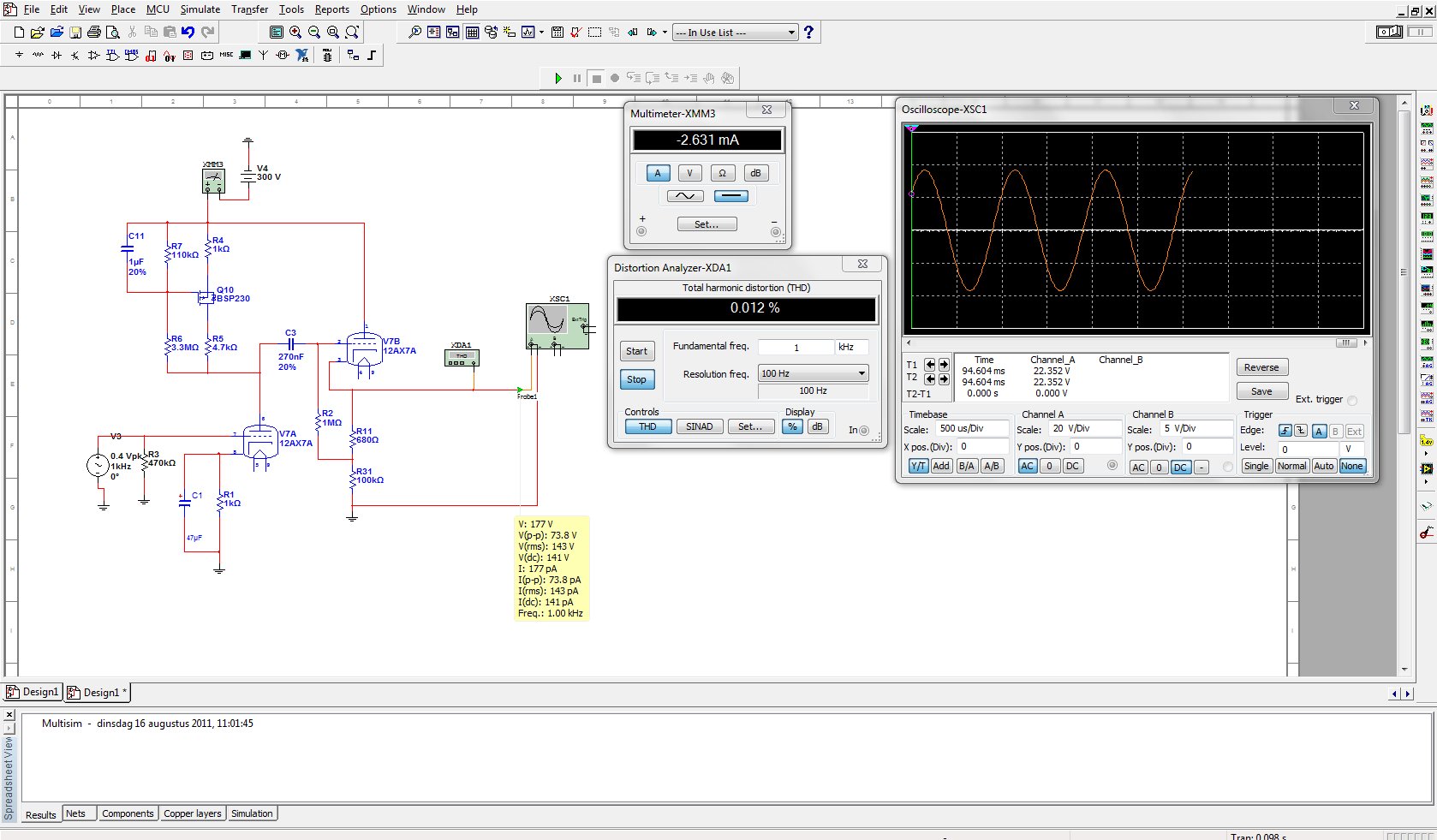The height and width of the screenshot is (840, 1437).
Task: Select voltmeter mode V on Multimeter
Action: 689,173
